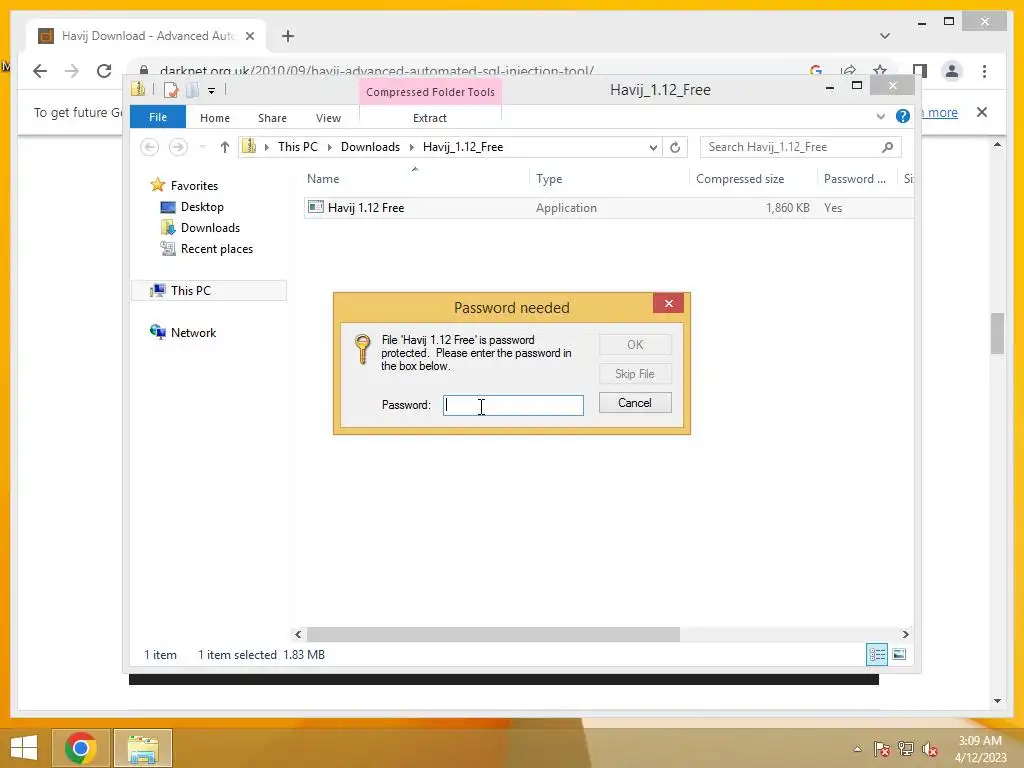Click Havij_1.12_Free breadcrumb segment

463,147
